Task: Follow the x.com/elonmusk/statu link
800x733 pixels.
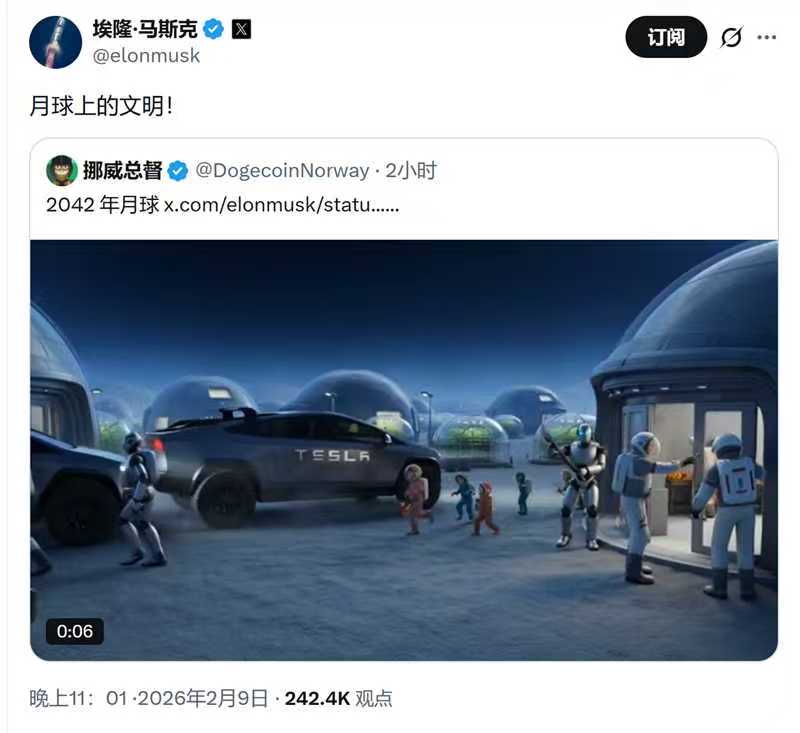Action: point(281,205)
